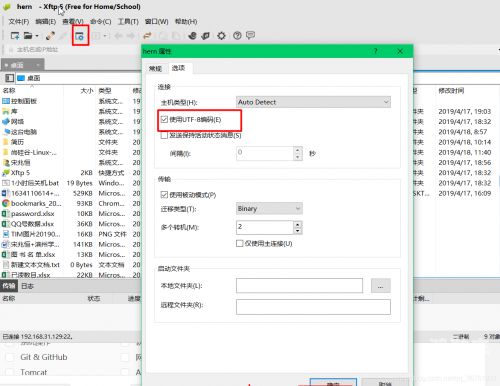The width and height of the screenshot is (500, 386).
Task: Click the Back arrow toolbar icon
Action: 118,35
